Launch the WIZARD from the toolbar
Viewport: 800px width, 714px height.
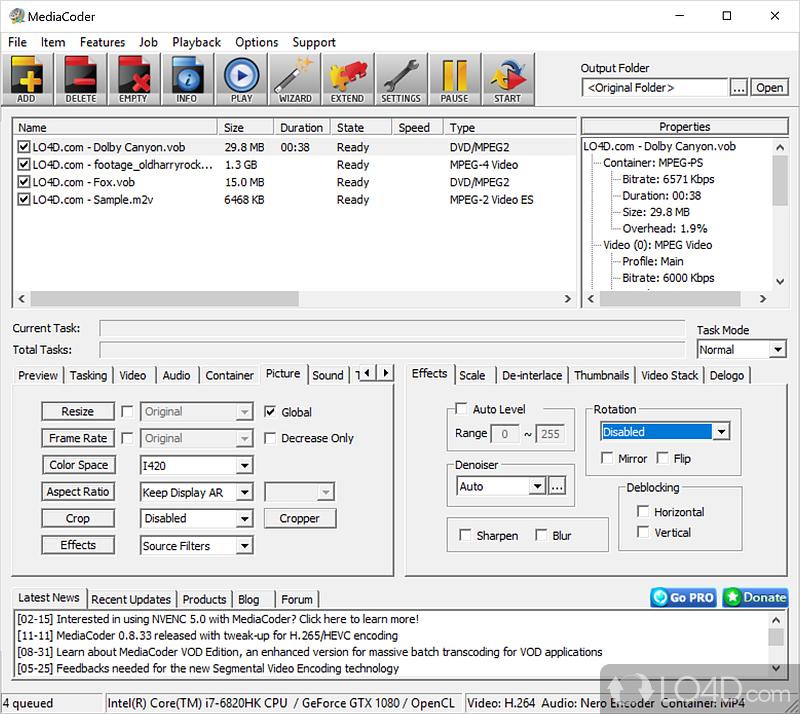coord(294,79)
